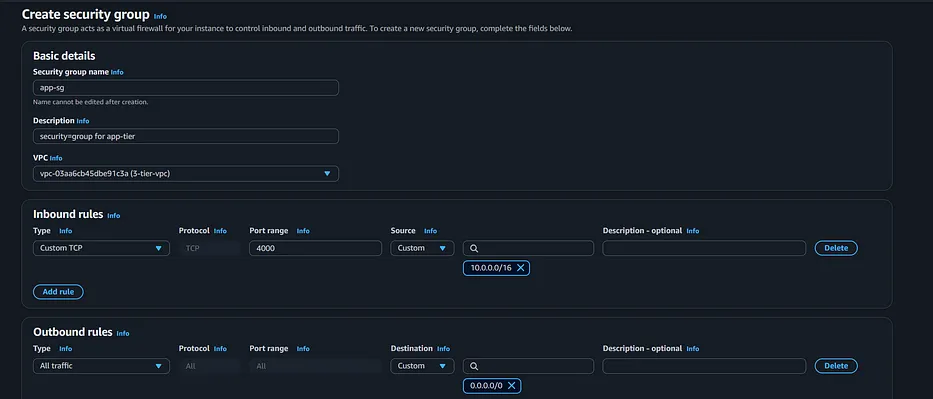The height and width of the screenshot is (399, 933).
Task: Click the Add rule button under Inbound rules
Action: [58, 292]
